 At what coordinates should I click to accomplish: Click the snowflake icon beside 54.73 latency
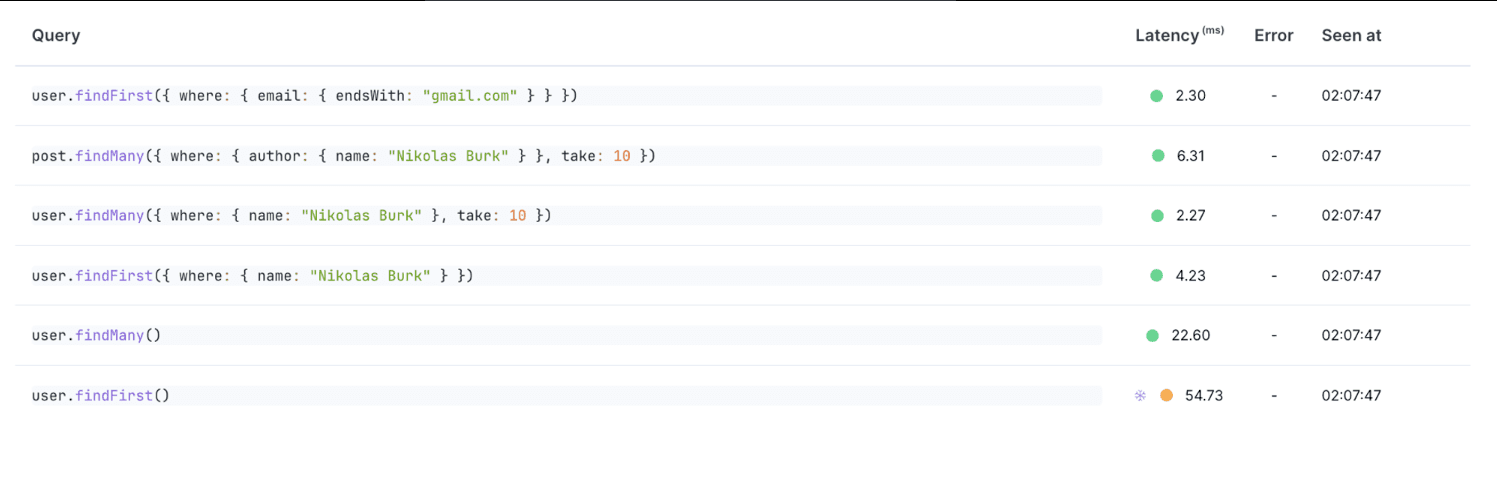(x=1140, y=396)
